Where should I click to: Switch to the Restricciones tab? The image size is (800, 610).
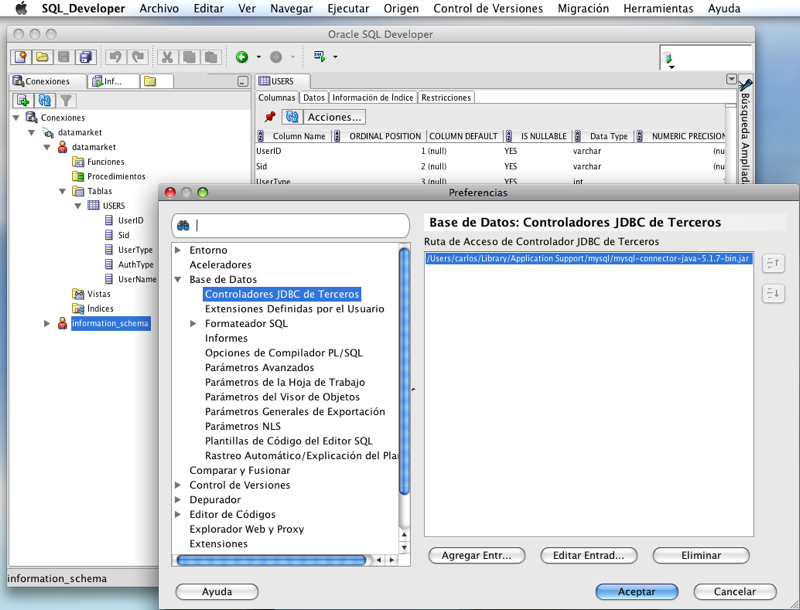point(446,97)
